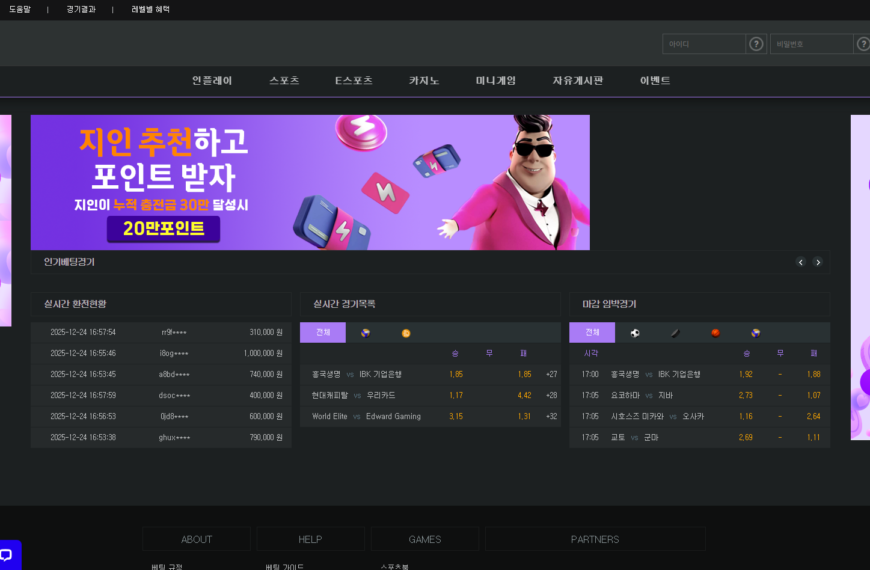Screen dimensions: 870x570
Task: Open the 경기결과 link
Action: point(81,9)
